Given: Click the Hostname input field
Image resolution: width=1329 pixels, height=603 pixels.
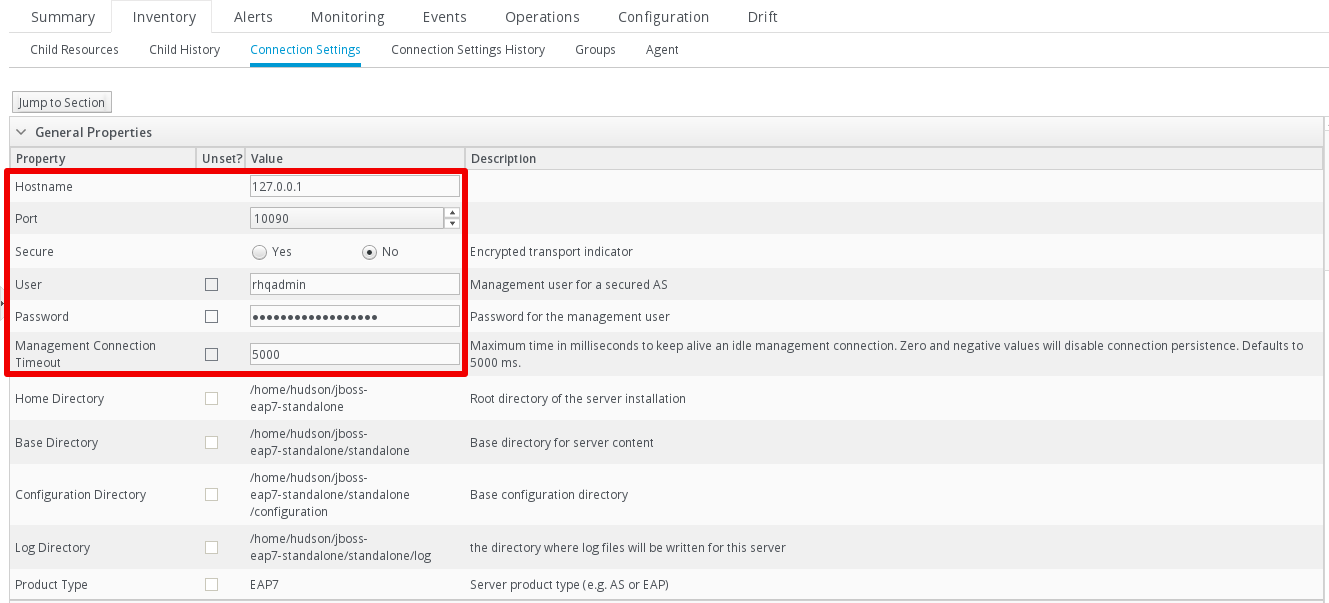Looking at the screenshot, I should (x=355, y=186).
